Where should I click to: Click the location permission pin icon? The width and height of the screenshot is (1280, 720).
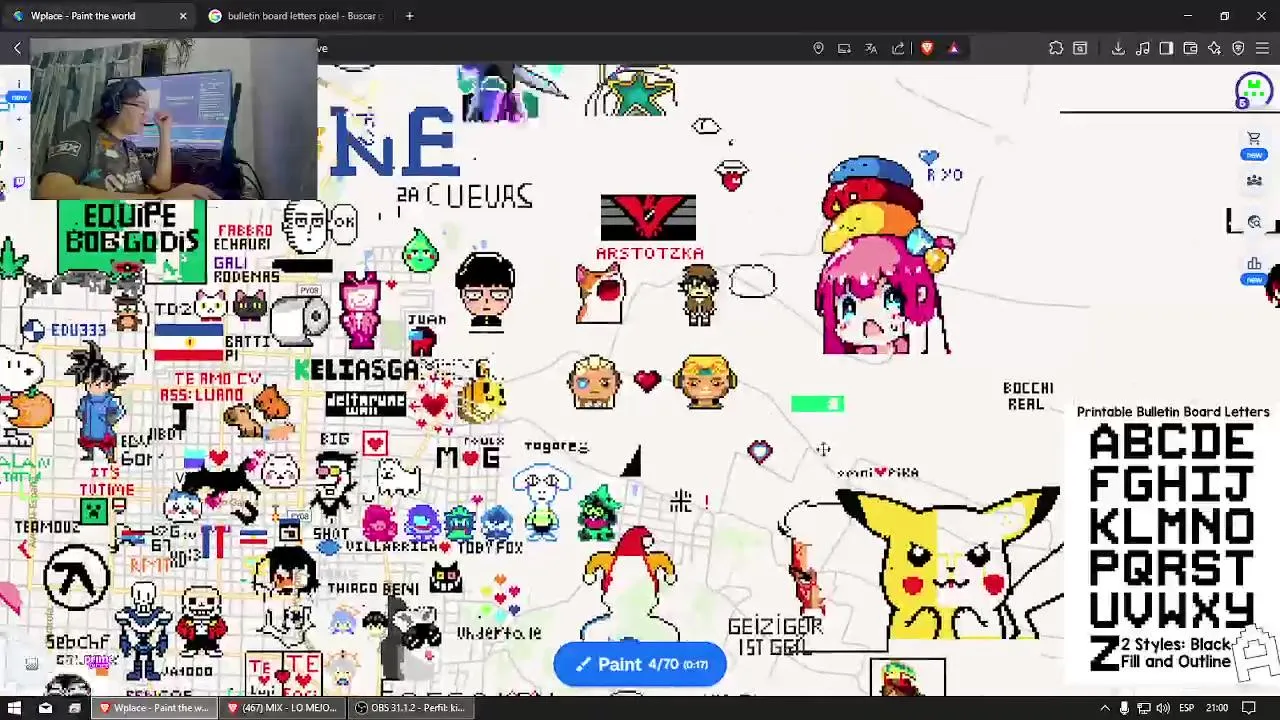[818, 48]
